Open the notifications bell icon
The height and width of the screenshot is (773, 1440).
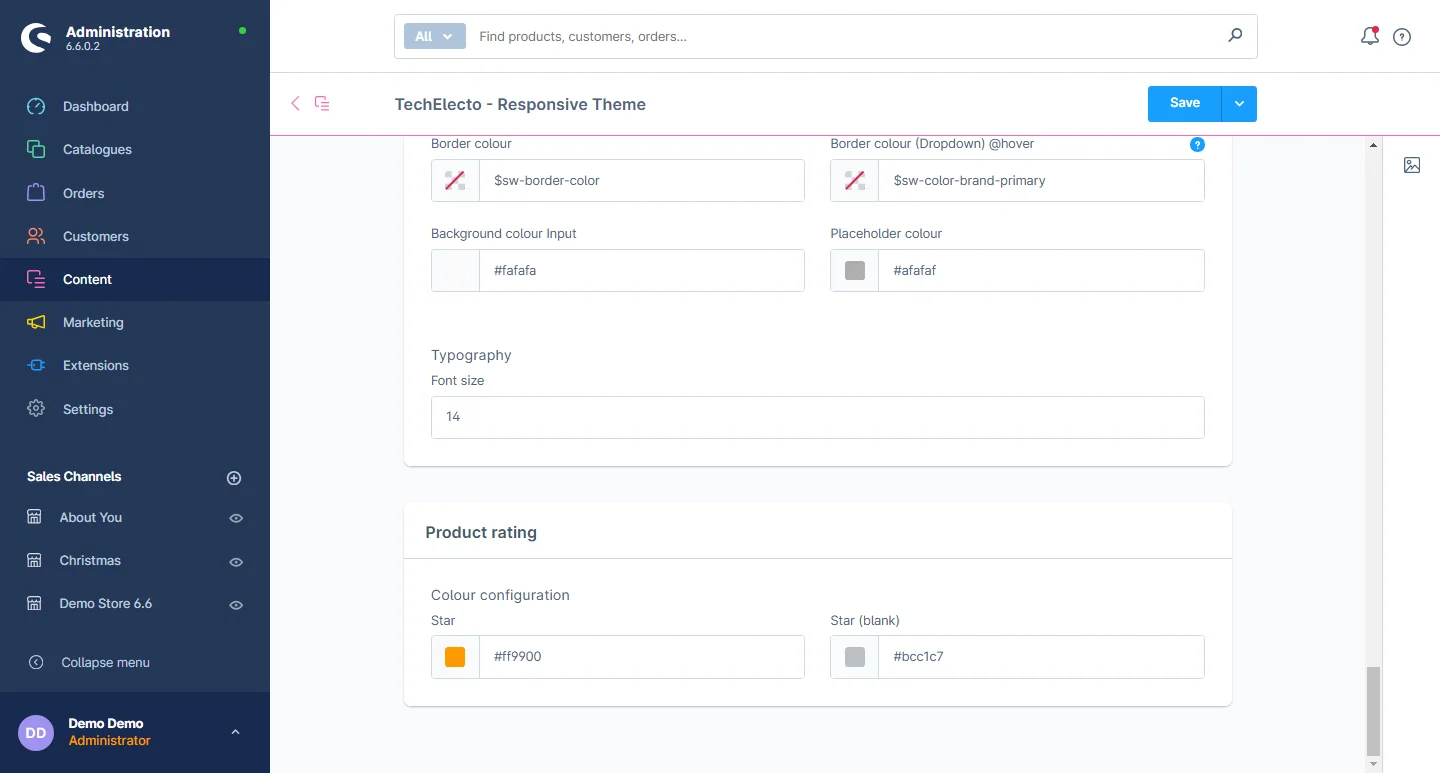coord(1369,37)
